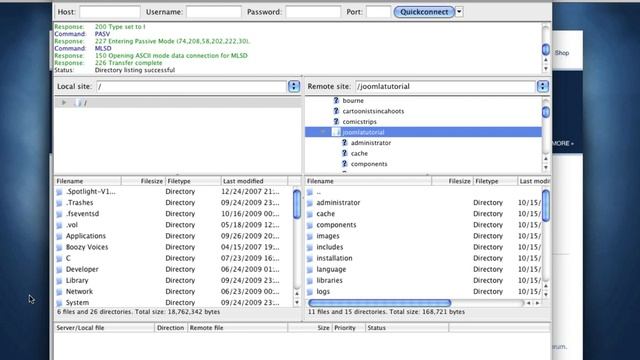Click folder icon of remote libraries entry
Screen dimensions: 640x360
coord(310,281)
